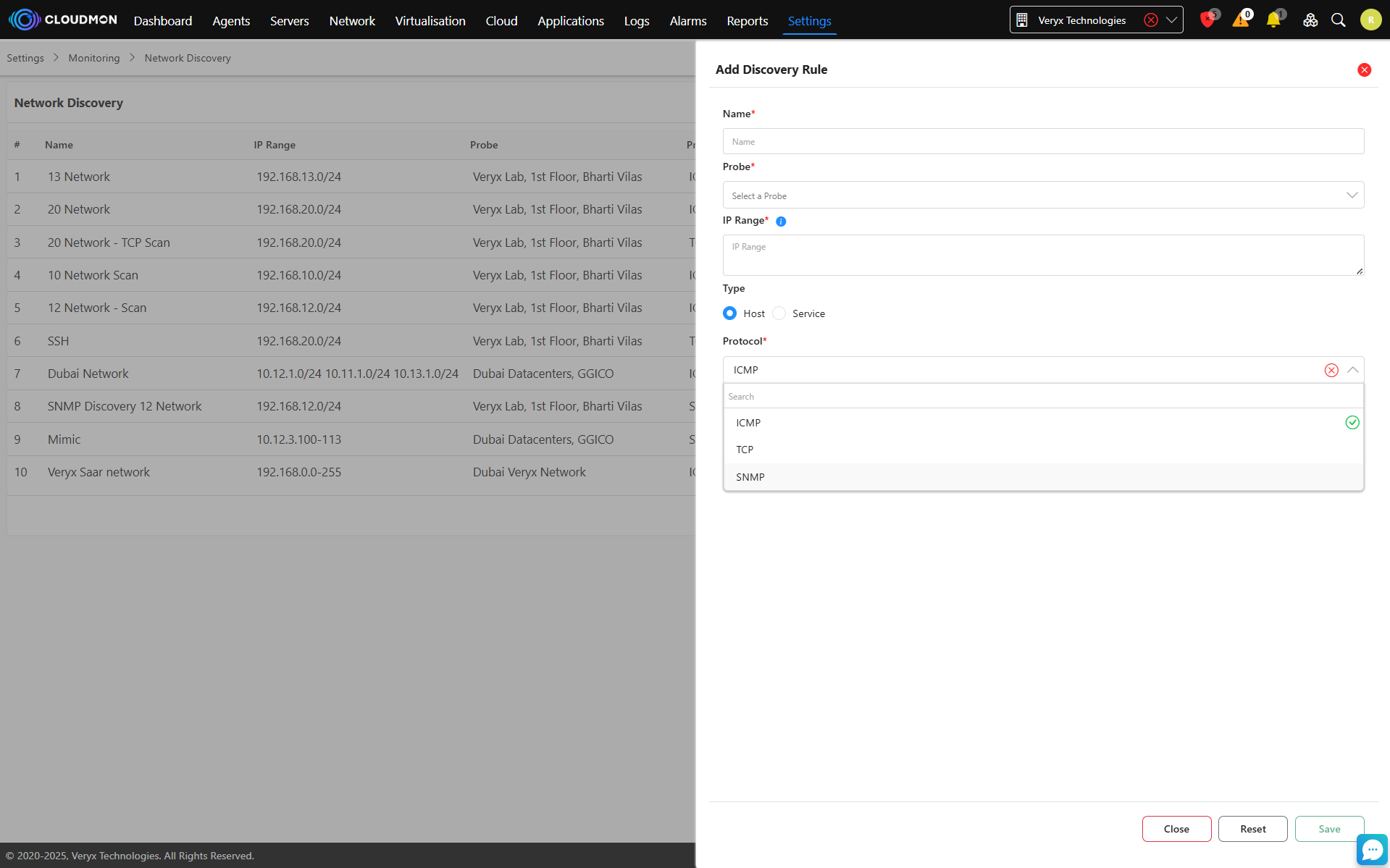
Task: Select the Service type radio button
Action: point(779,313)
